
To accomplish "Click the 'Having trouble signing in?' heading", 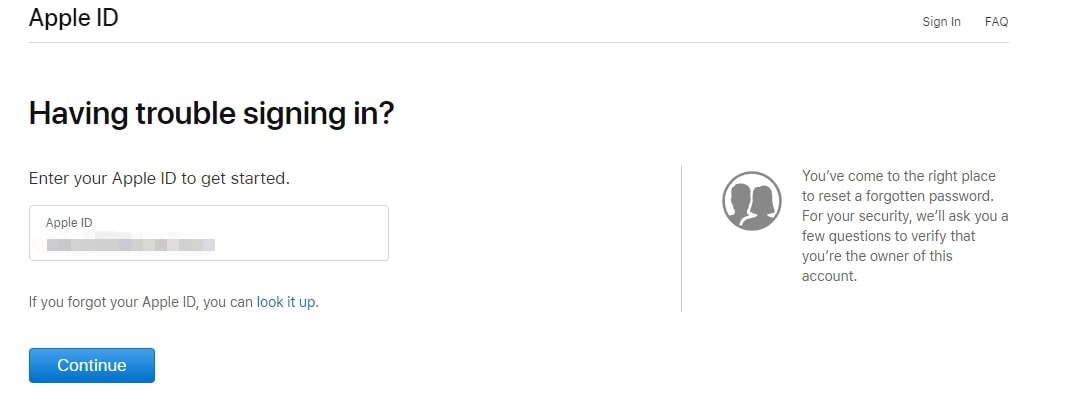I will [x=211, y=113].
